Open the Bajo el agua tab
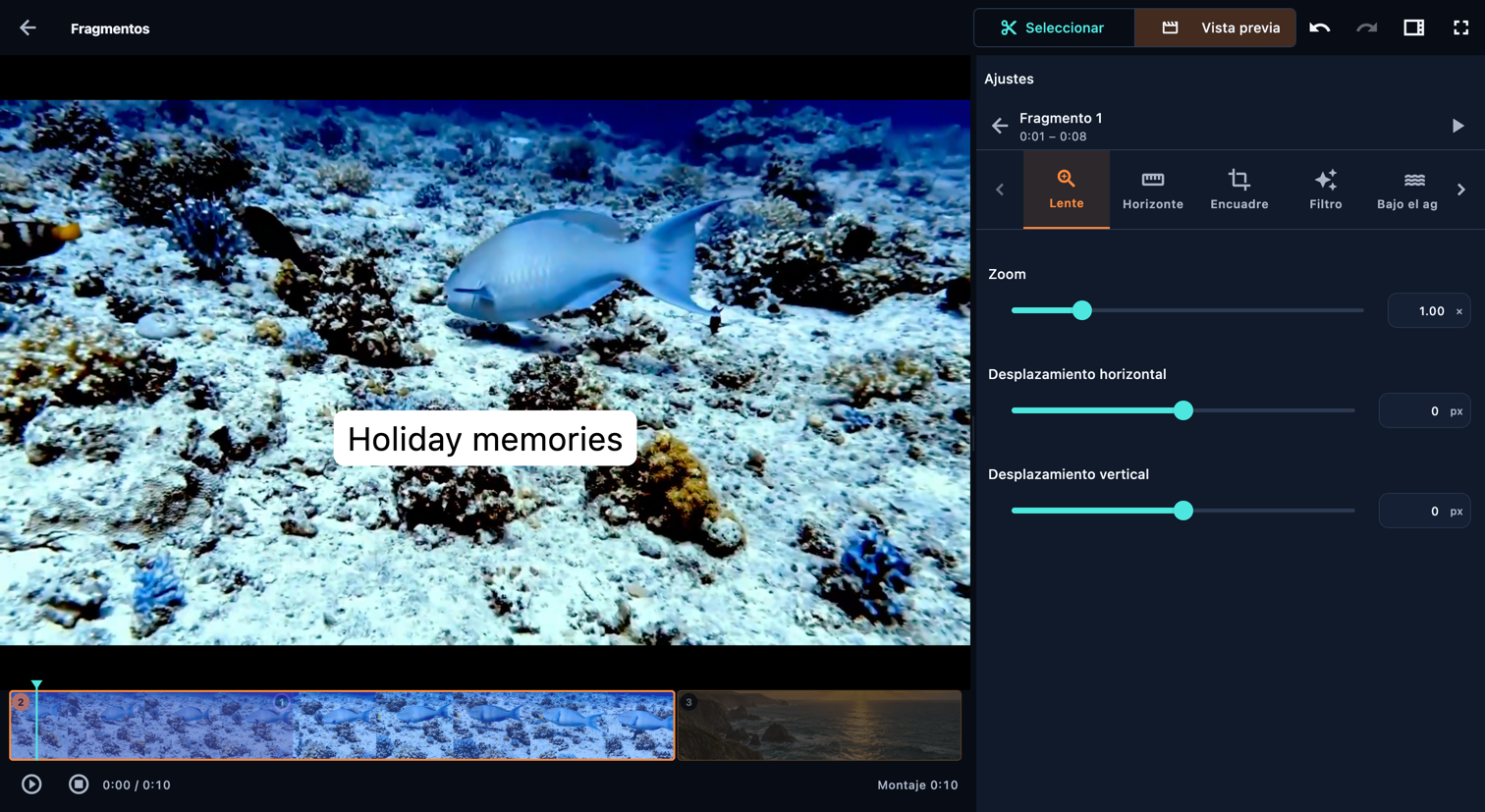 (x=1407, y=189)
